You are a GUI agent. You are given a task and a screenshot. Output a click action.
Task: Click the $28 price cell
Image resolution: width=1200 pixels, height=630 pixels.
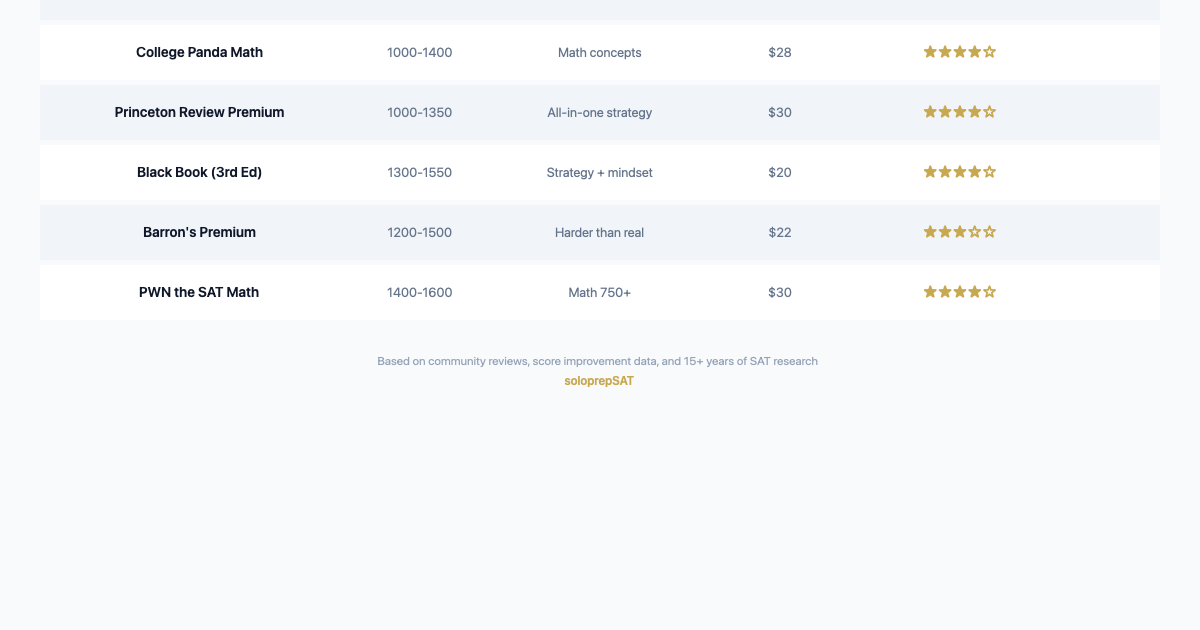tap(780, 52)
